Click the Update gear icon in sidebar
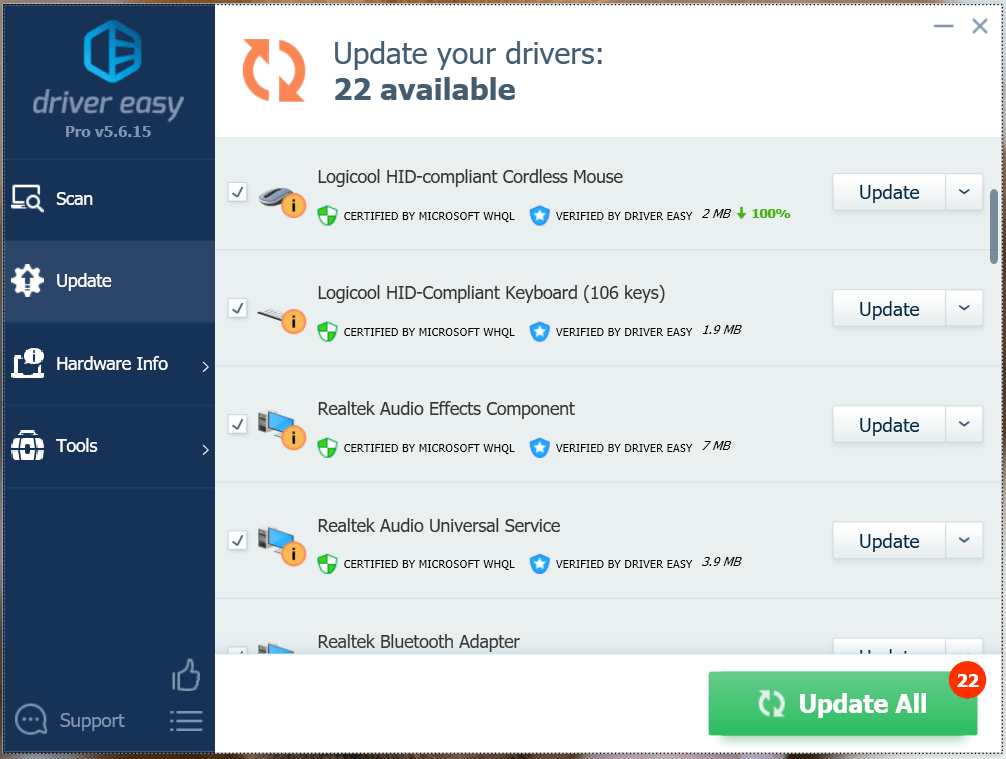 pos(27,280)
